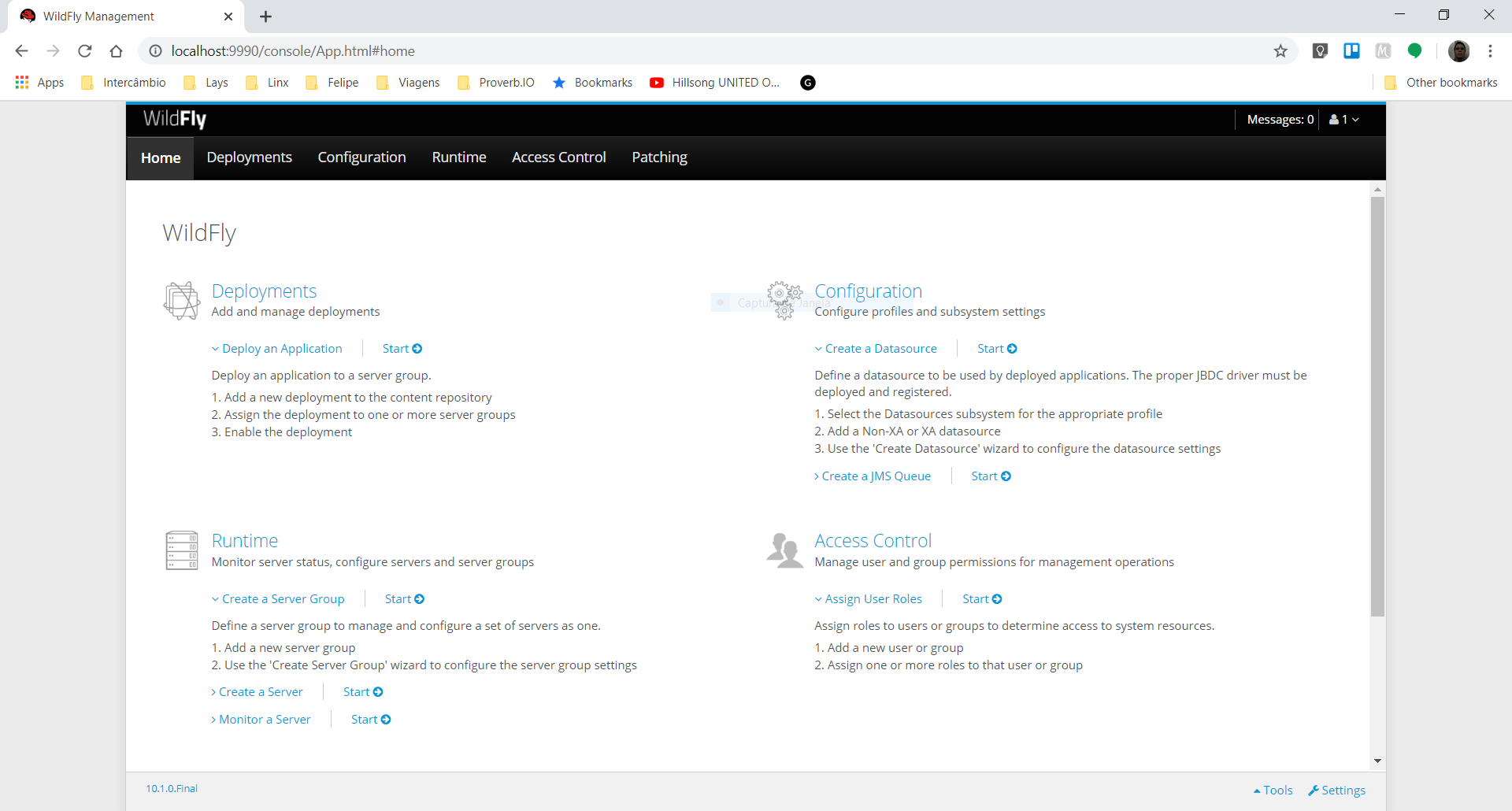
Task: Click the Configuration gears icon
Action: 784,300
